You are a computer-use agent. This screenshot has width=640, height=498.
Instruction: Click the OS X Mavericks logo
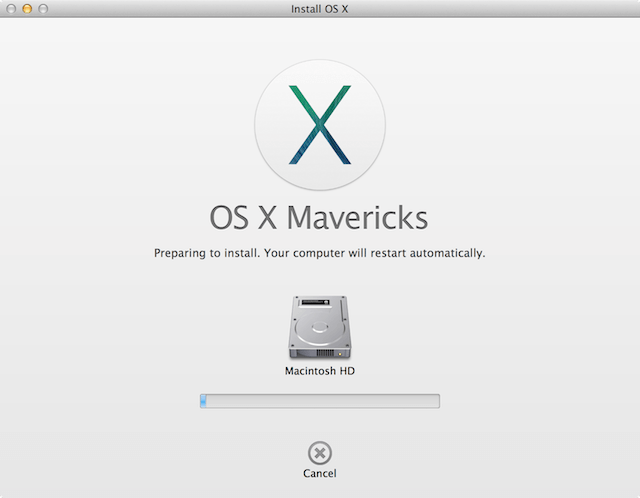click(320, 124)
